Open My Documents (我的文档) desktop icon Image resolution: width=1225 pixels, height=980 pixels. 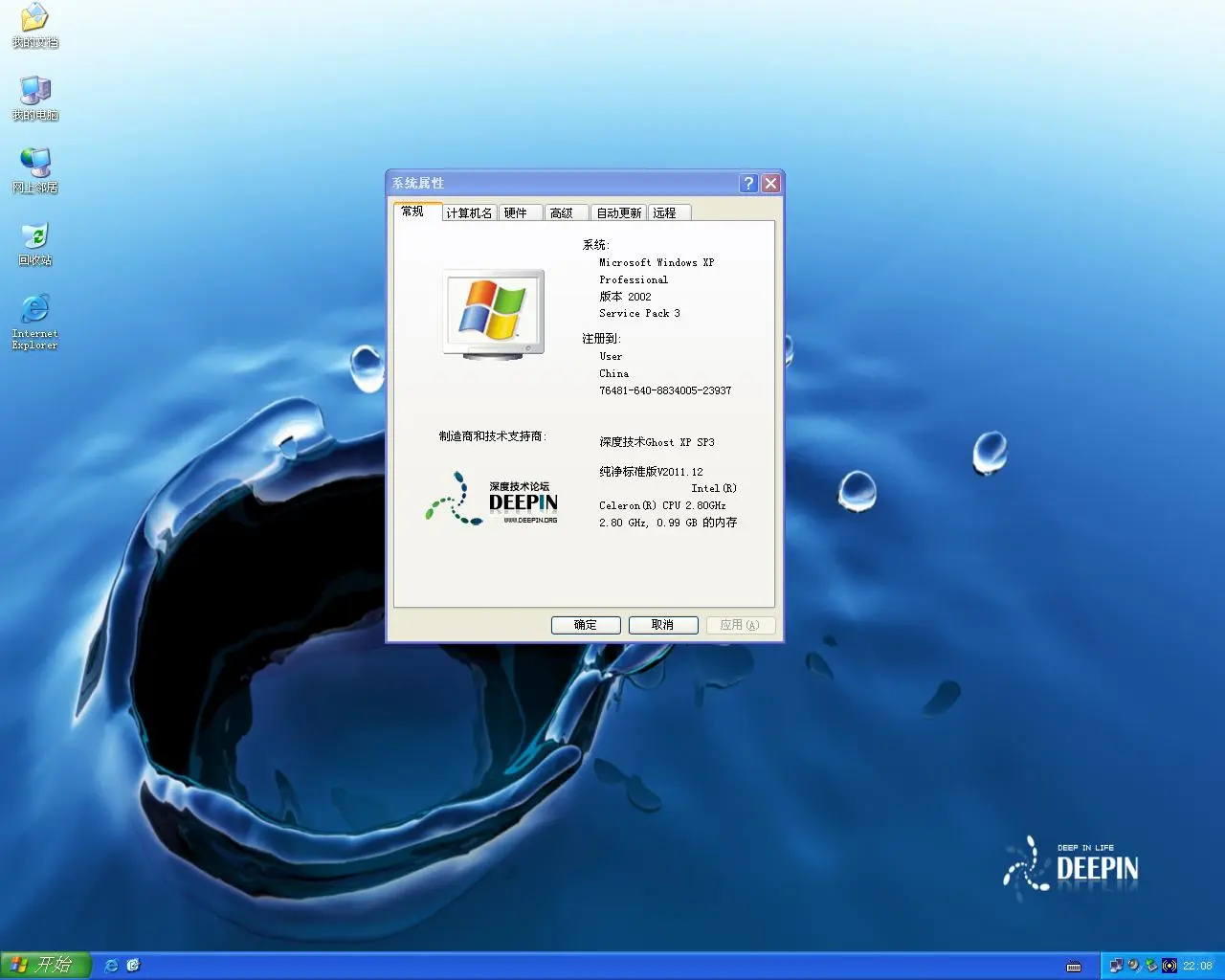[x=34, y=24]
